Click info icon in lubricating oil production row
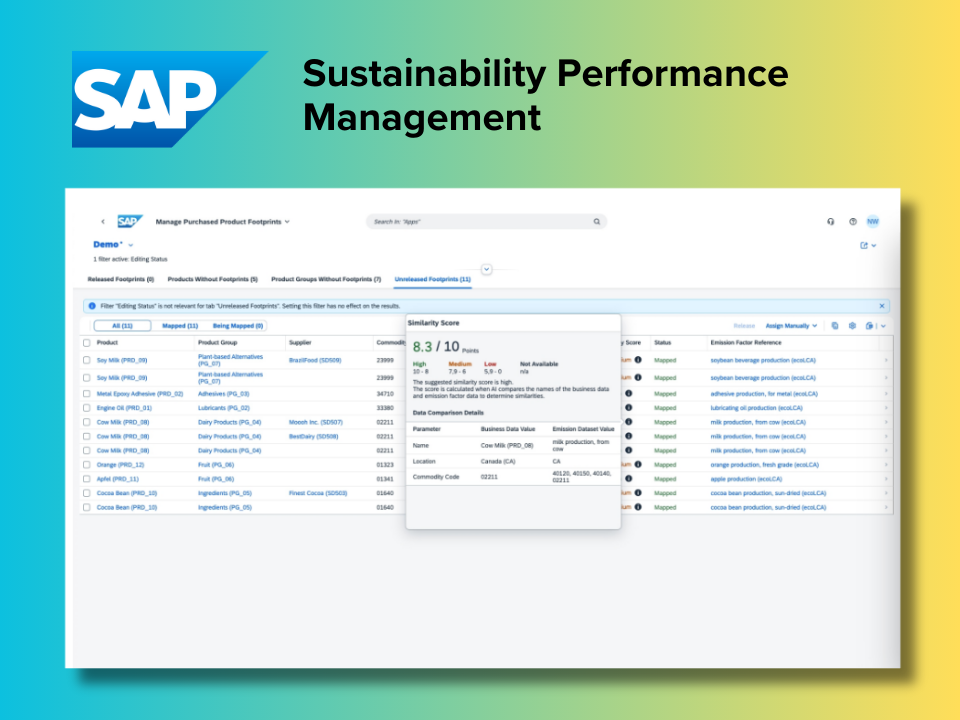Viewport: 960px width, 720px height. pyautogui.click(x=628, y=408)
